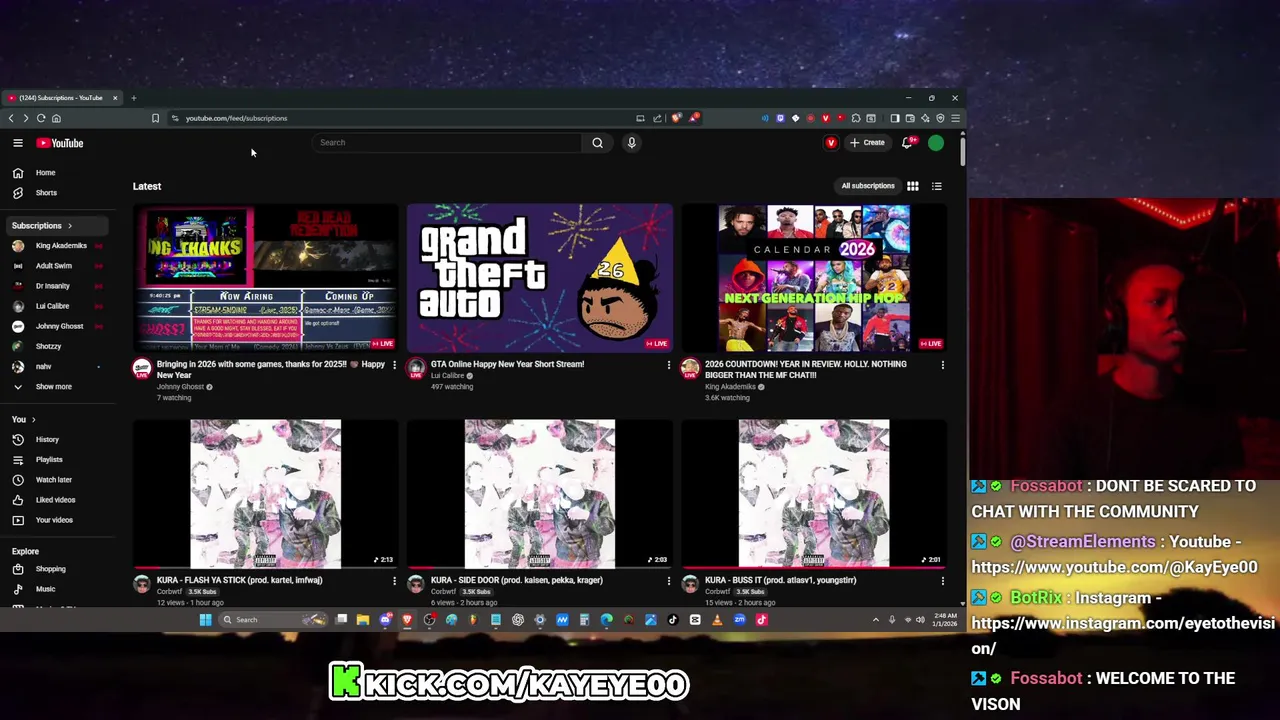
Task: Go back using the browser back arrow
Action: [x=11, y=118]
